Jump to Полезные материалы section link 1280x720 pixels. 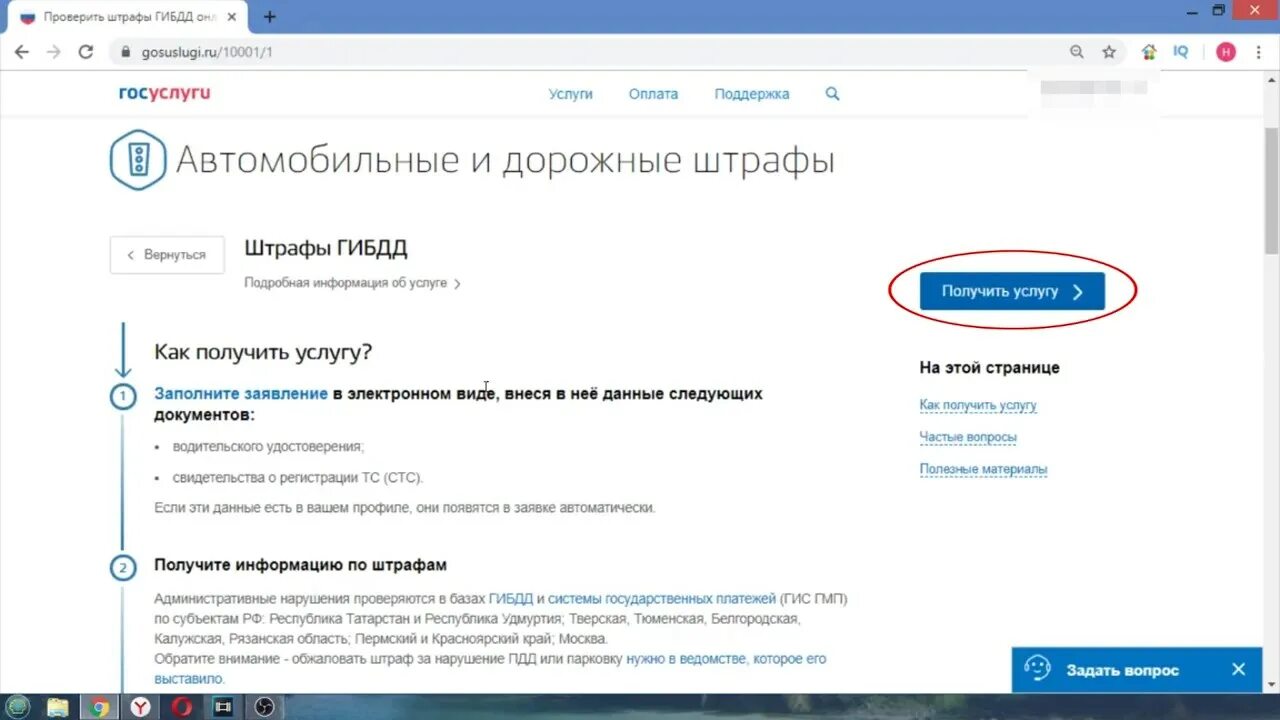983,469
